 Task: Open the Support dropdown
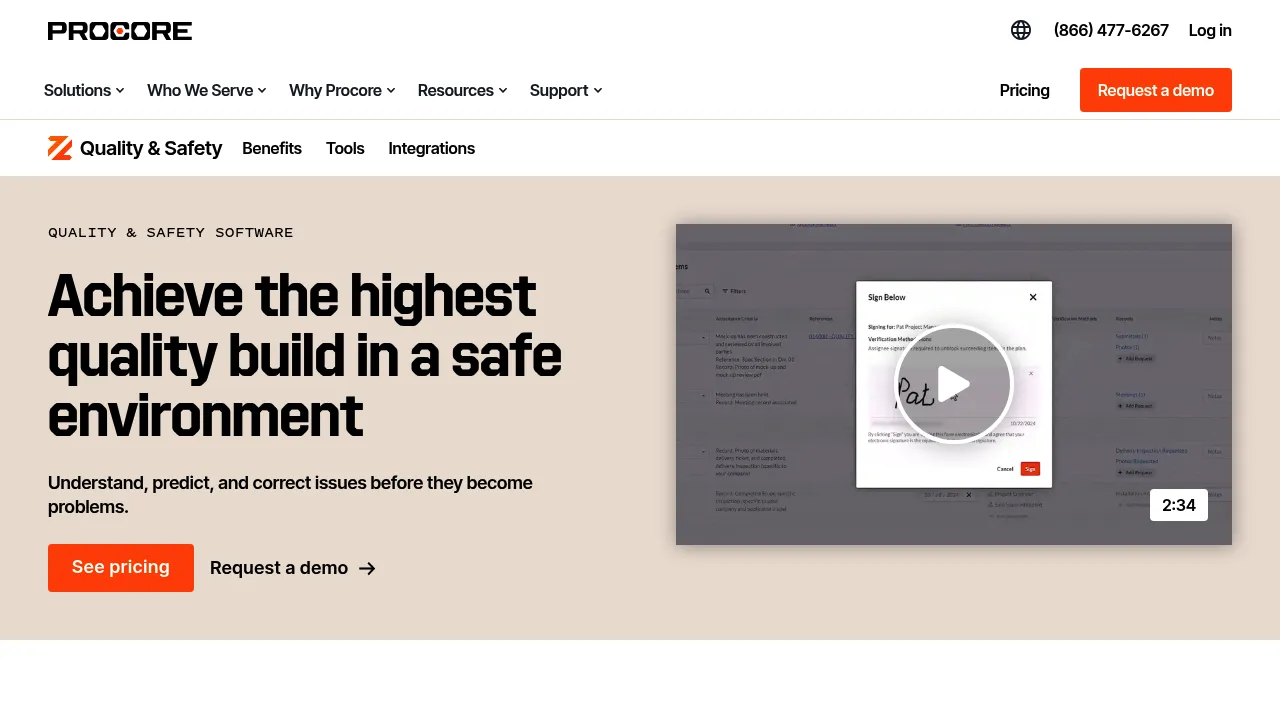tap(566, 90)
